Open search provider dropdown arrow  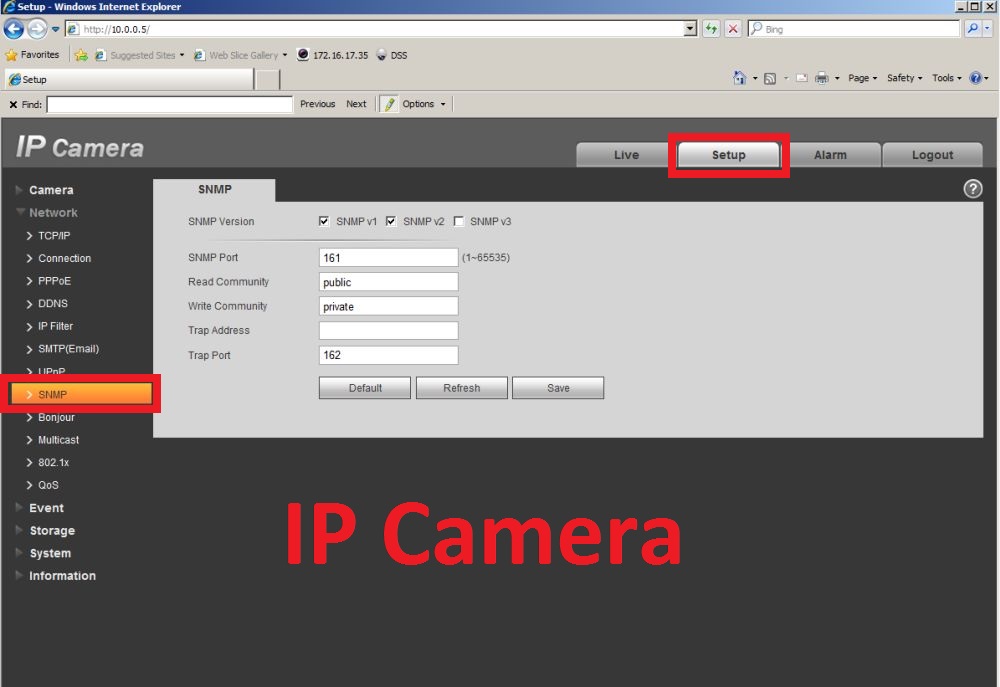[x=987, y=29]
